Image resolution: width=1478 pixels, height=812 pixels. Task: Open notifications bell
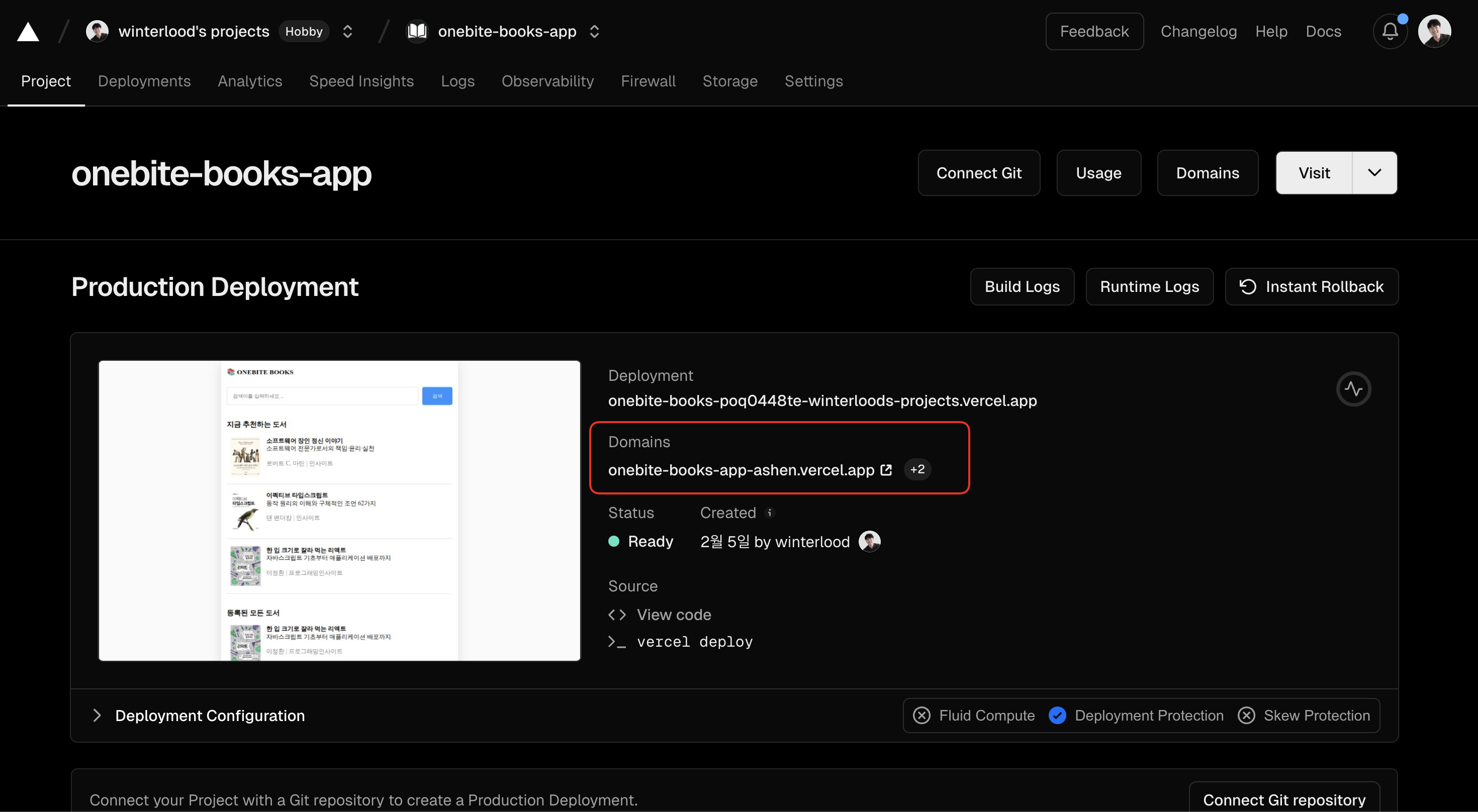(1390, 31)
